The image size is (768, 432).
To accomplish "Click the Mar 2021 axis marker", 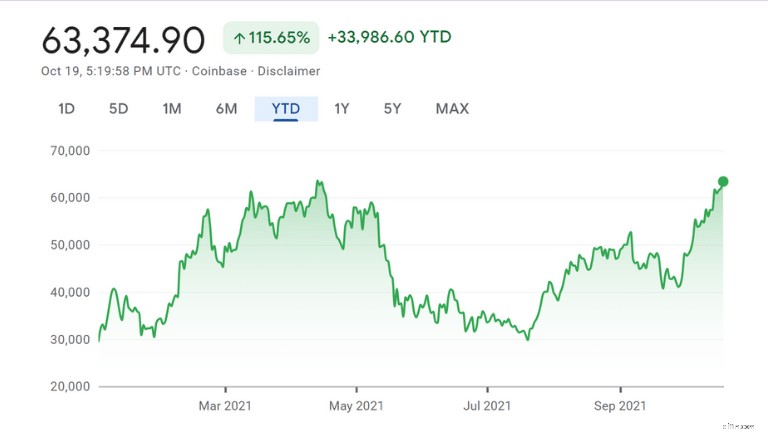I will point(225,406).
